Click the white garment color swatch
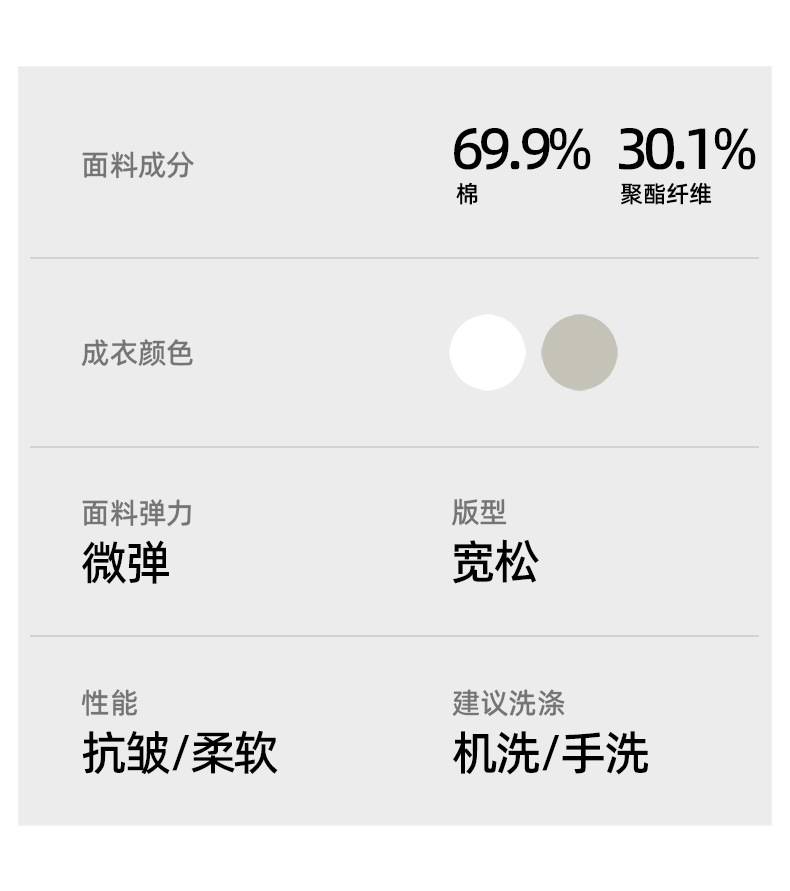Screen dimensions: 790x891 487,353
